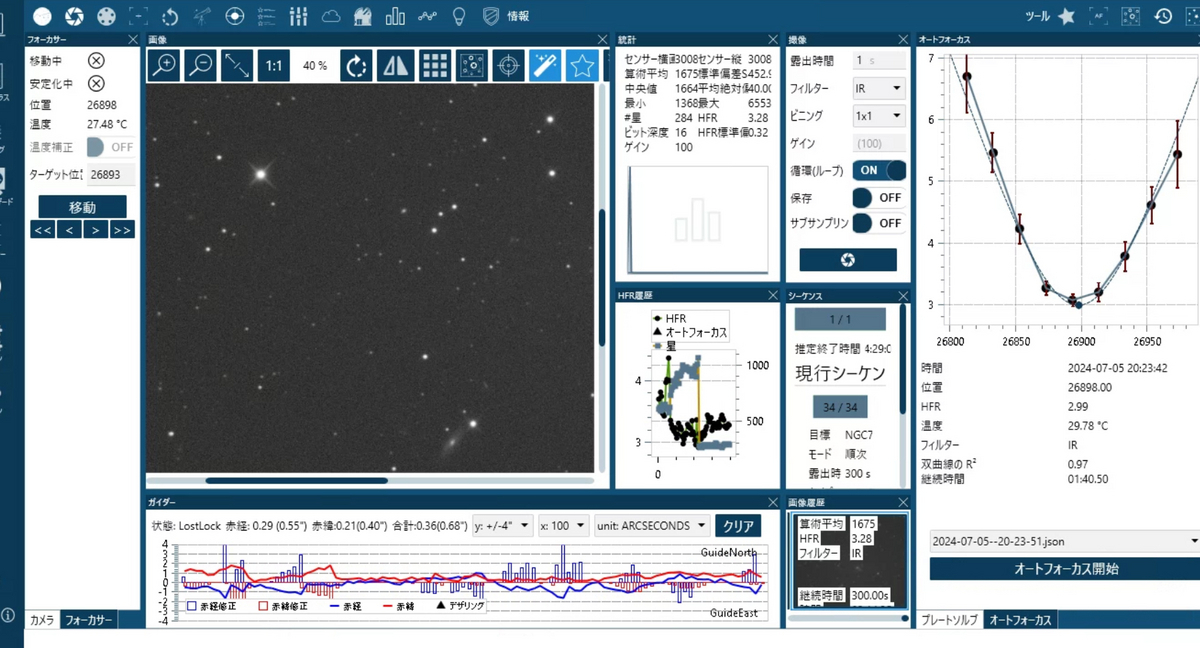Open the フィルター IR dropdown

point(879,89)
